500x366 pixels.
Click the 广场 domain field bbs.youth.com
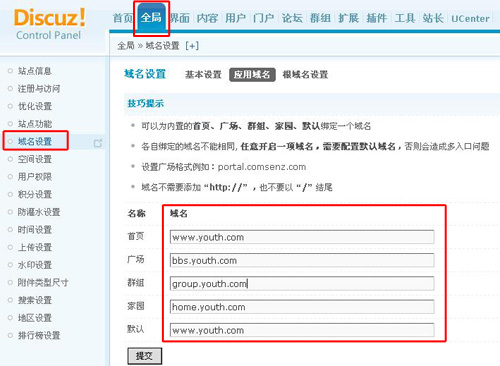302,260
